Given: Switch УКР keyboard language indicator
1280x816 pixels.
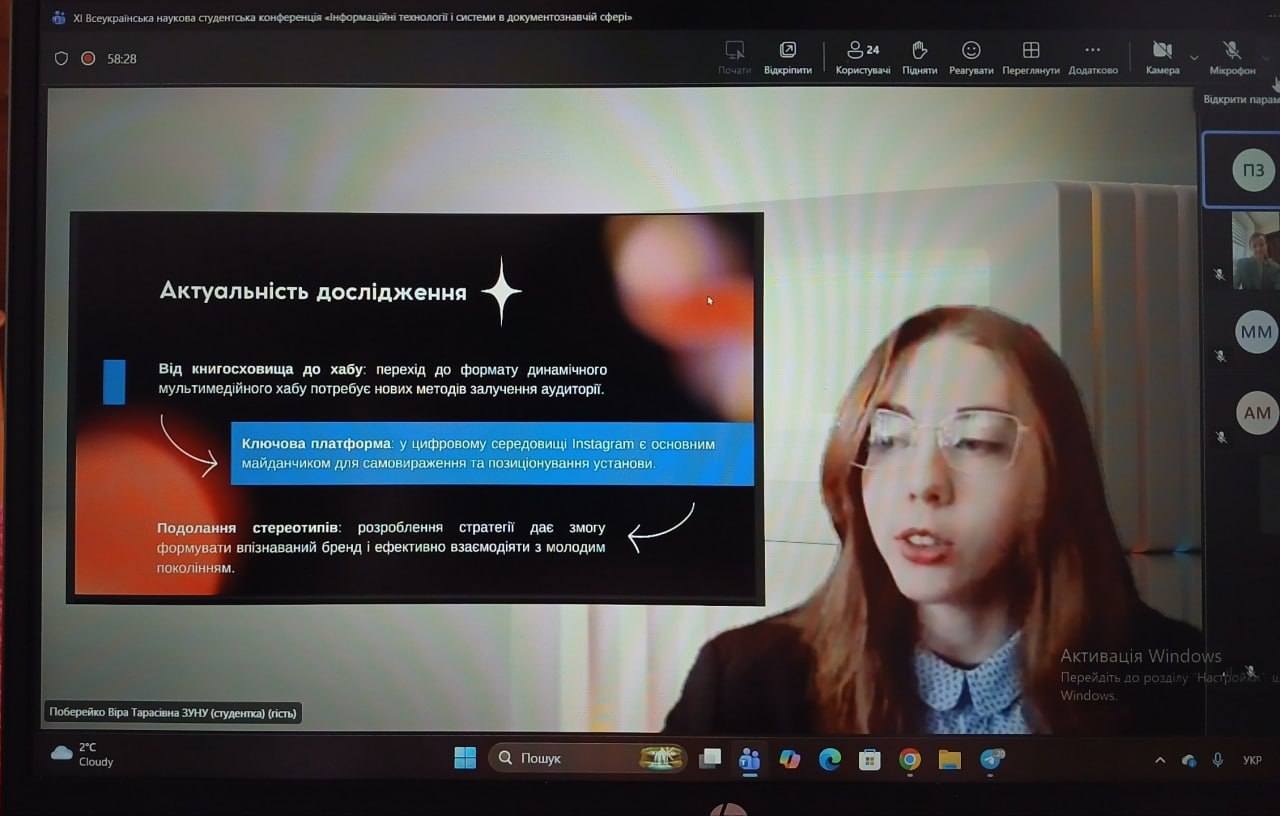Looking at the screenshot, I should [x=1252, y=760].
